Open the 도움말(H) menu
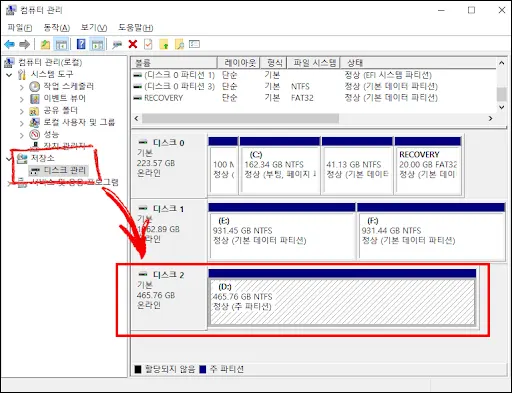This screenshot has width=512, height=393. [136, 28]
